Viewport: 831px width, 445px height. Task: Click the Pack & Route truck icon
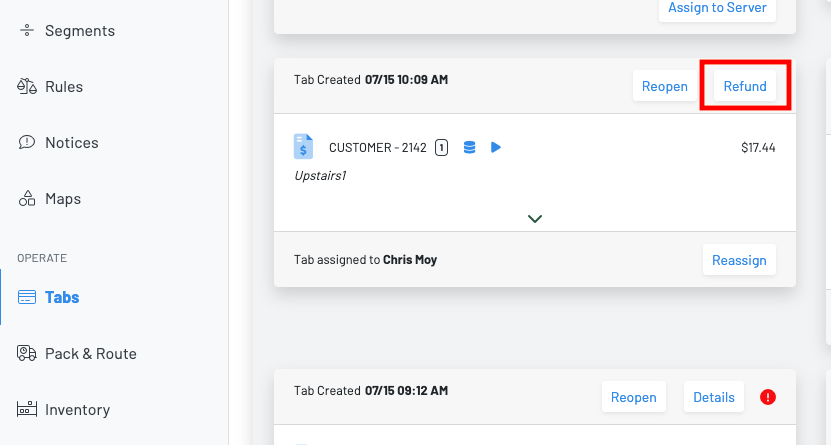(x=27, y=353)
